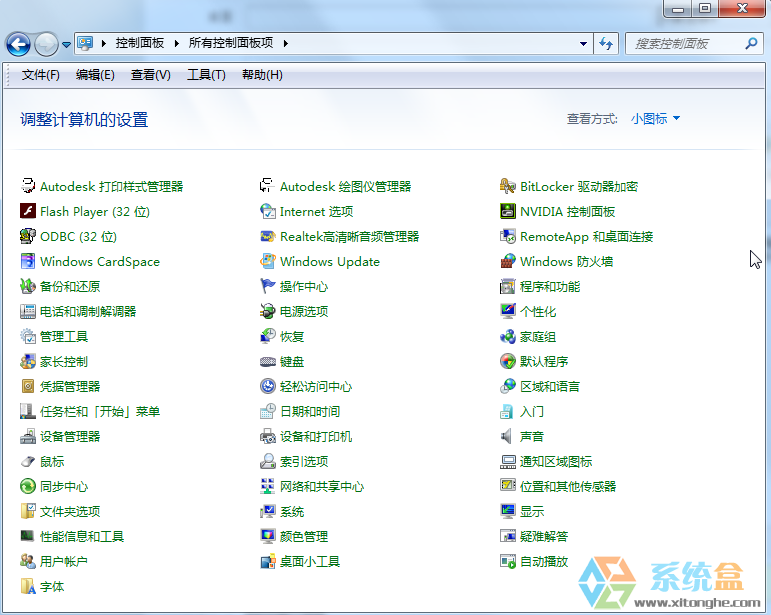The image size is (771, 615).
Task: Click the 设备管理器 icon
Action: click(x=28, y=436)
